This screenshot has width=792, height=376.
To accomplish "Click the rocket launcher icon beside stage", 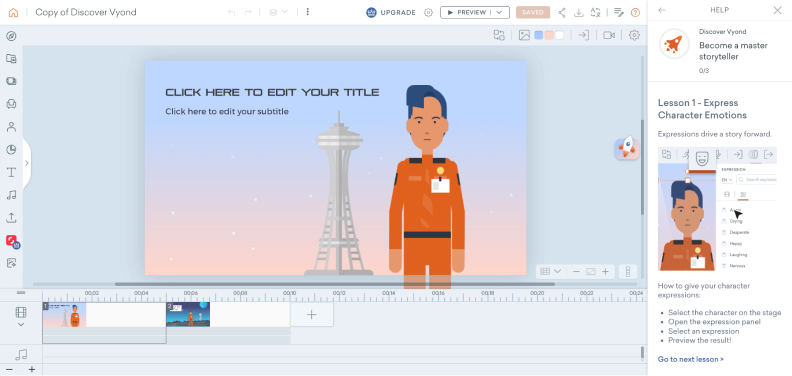I will [x=627, y=148].
